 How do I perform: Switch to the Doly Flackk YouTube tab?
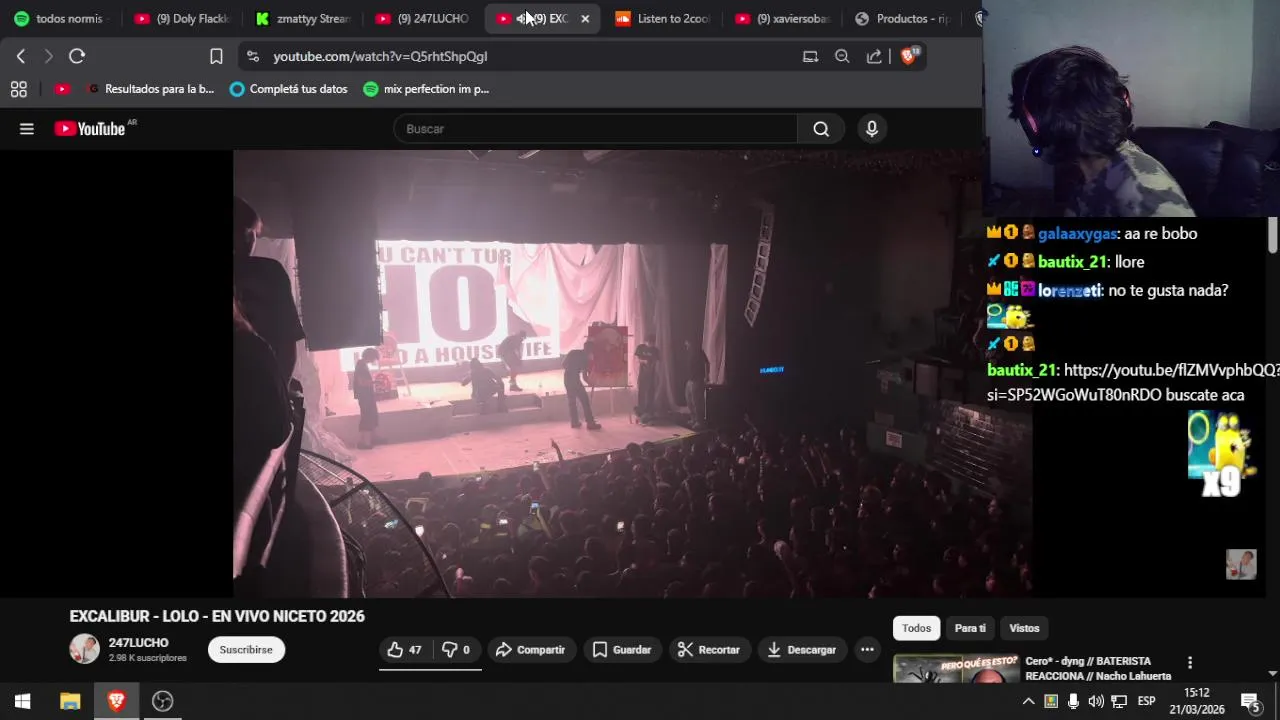[182, 18]
